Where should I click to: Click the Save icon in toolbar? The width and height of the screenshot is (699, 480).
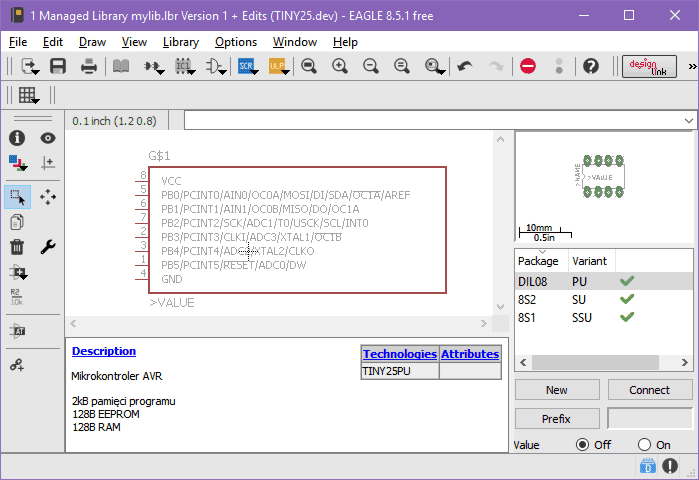[x=58, y=66]
